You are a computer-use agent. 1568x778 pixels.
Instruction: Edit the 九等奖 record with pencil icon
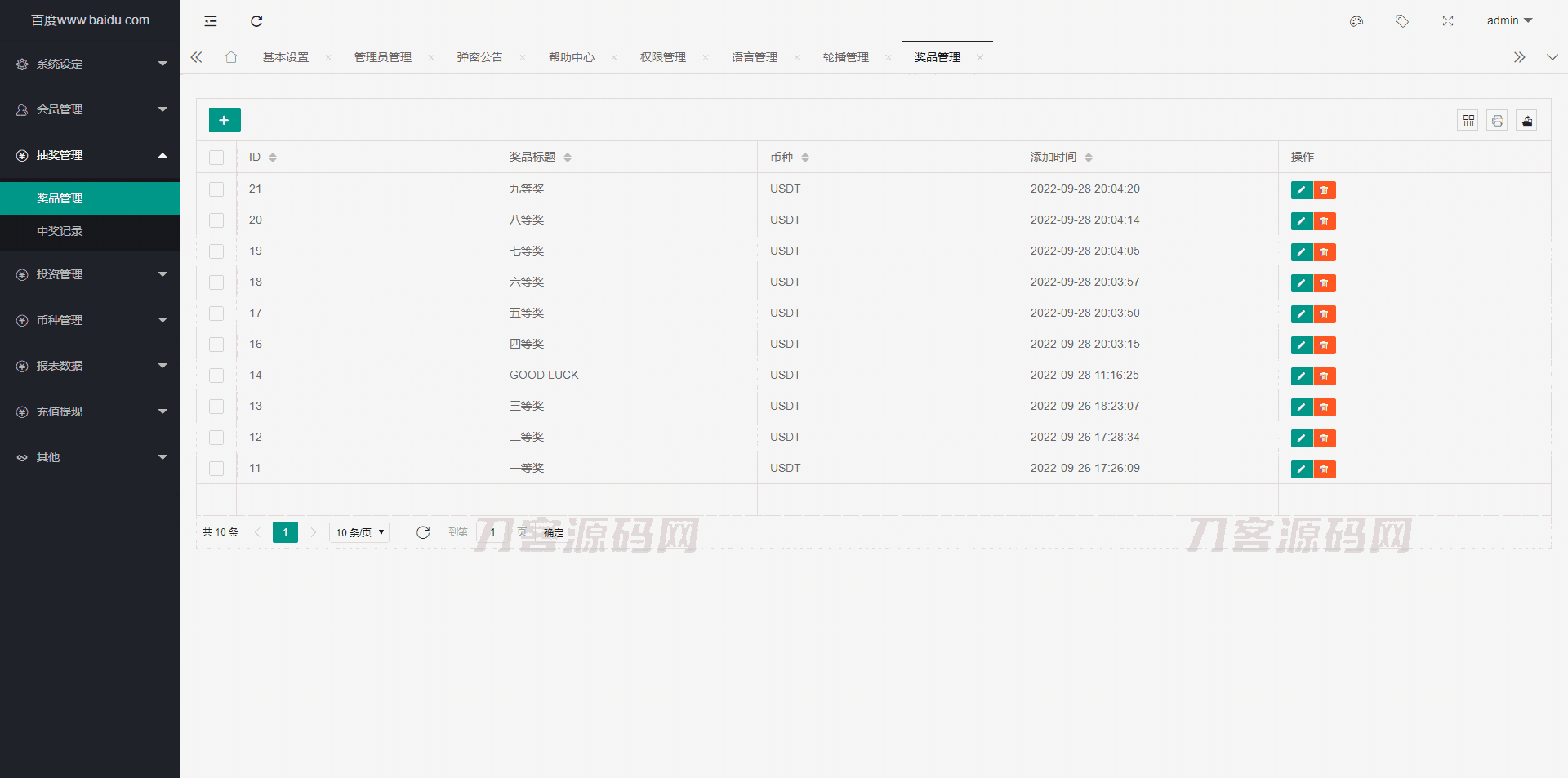point(1301,189)
